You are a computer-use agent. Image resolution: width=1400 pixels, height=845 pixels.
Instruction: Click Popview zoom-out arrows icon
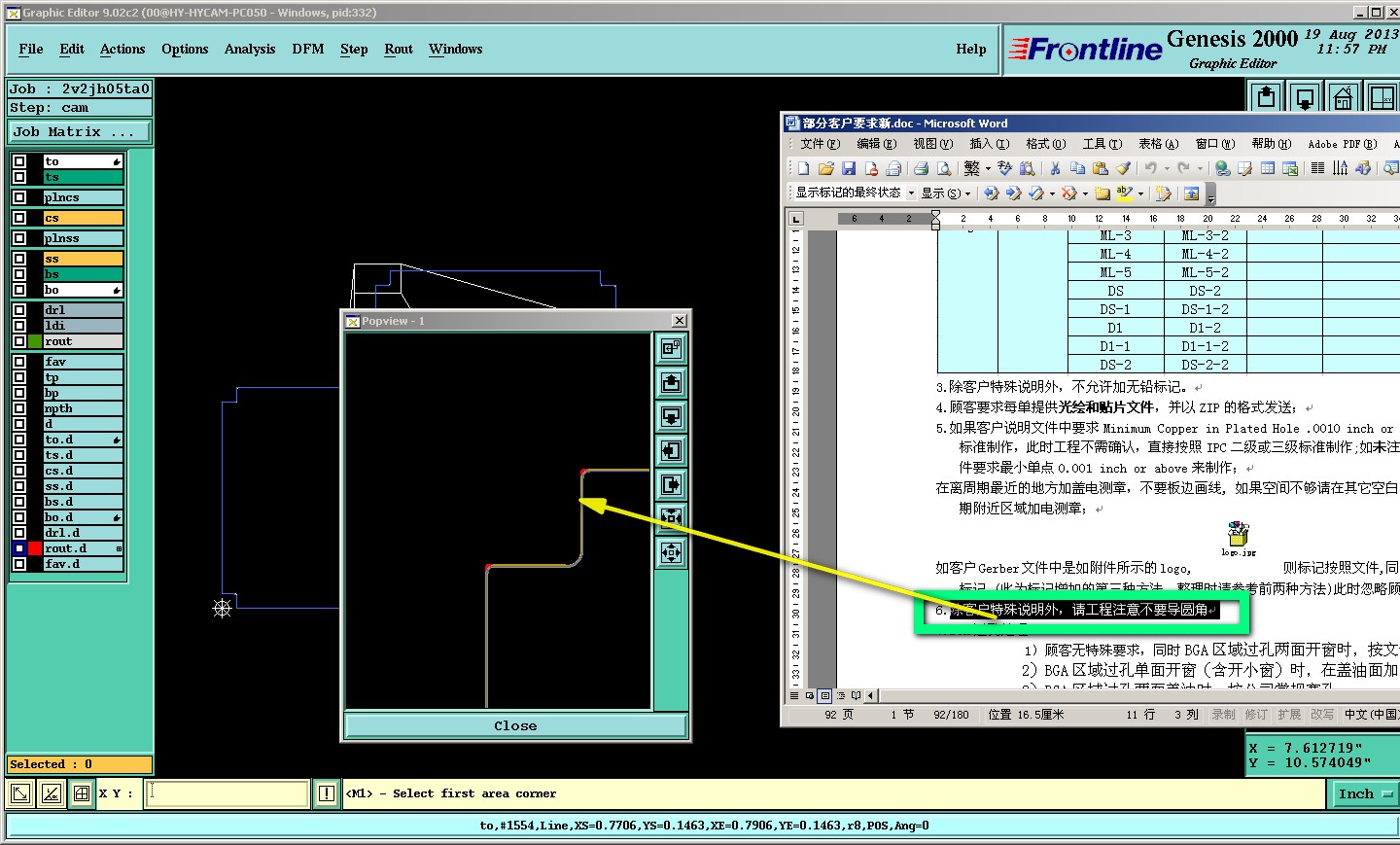[671, 552]
